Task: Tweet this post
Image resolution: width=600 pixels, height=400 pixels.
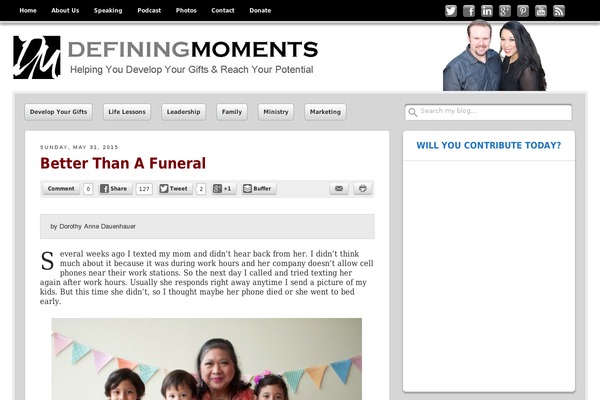Action: tap(174, 188)
